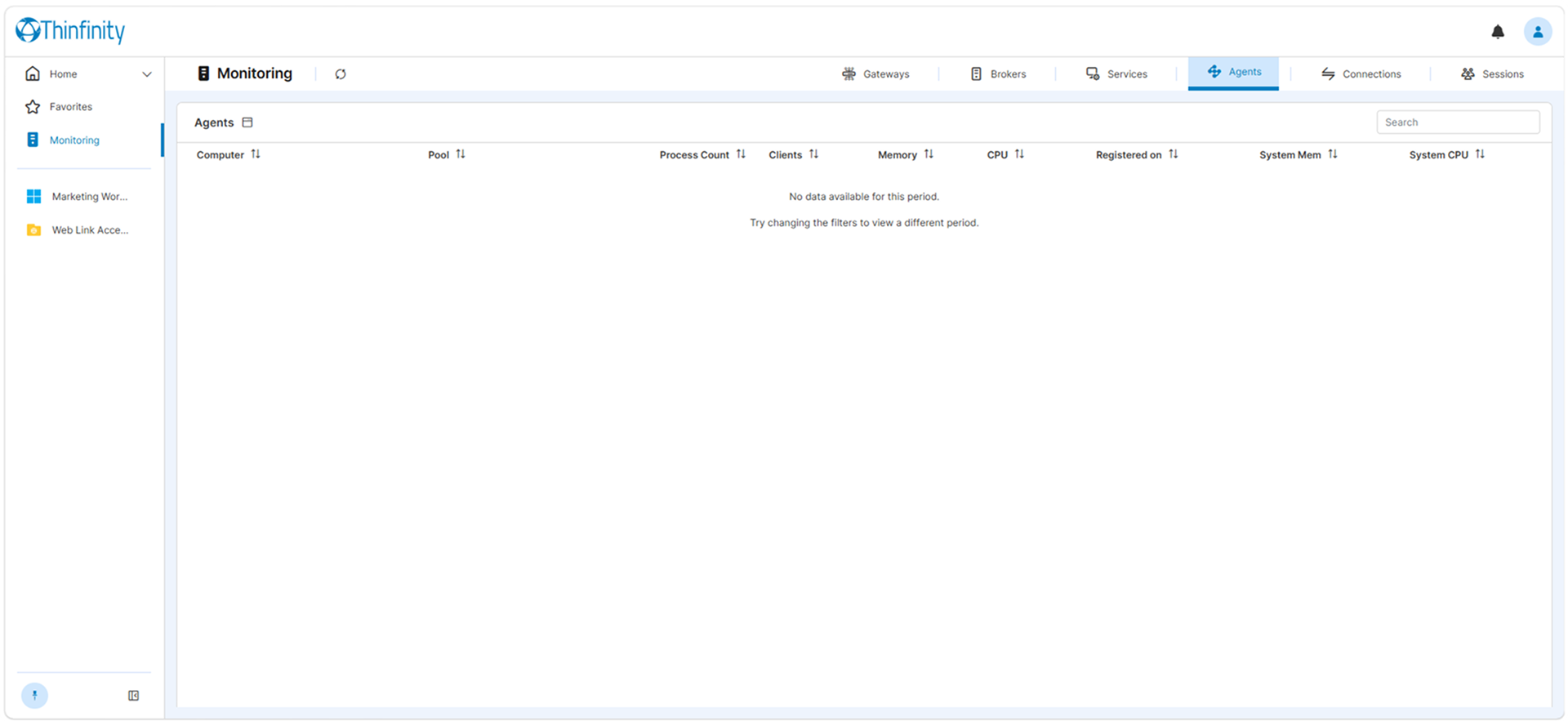Click the "No data available for this period." message
The height and width of the screenshot is (721, 1568).
(864, 197)
